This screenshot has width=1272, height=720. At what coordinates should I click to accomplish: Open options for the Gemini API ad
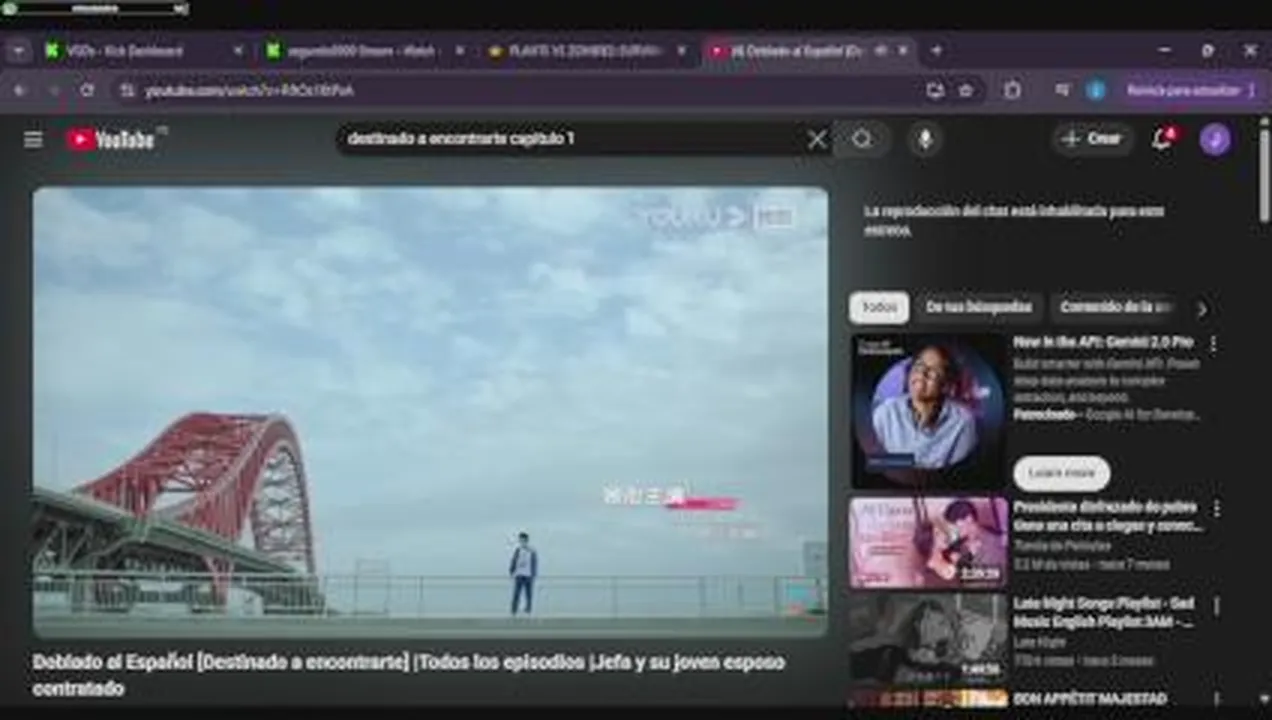(x=1213, y=344)
